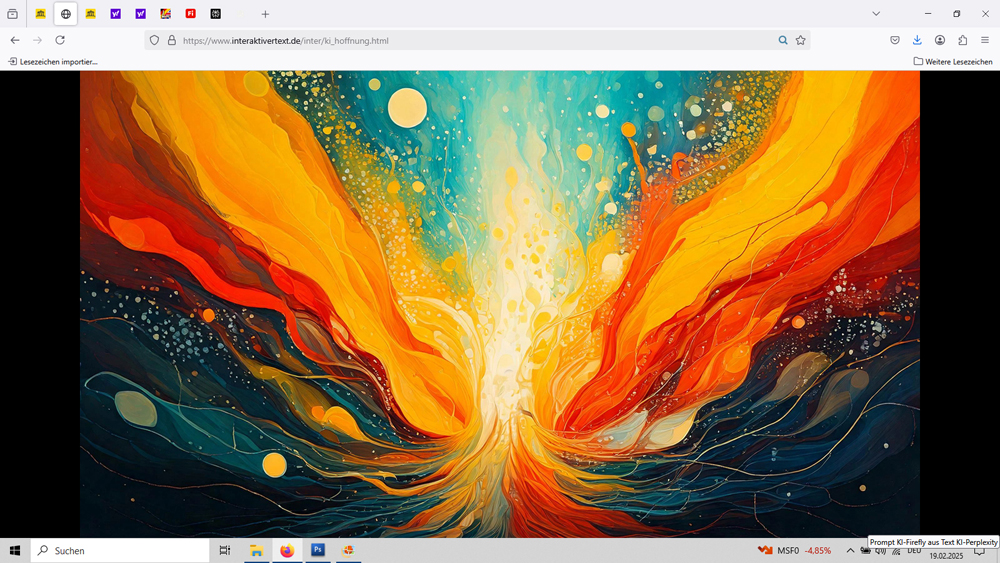The width and height of the screenshot is (1000, 563).
Task: Click the volume speaker tray icon
Action: coord(881,552)
